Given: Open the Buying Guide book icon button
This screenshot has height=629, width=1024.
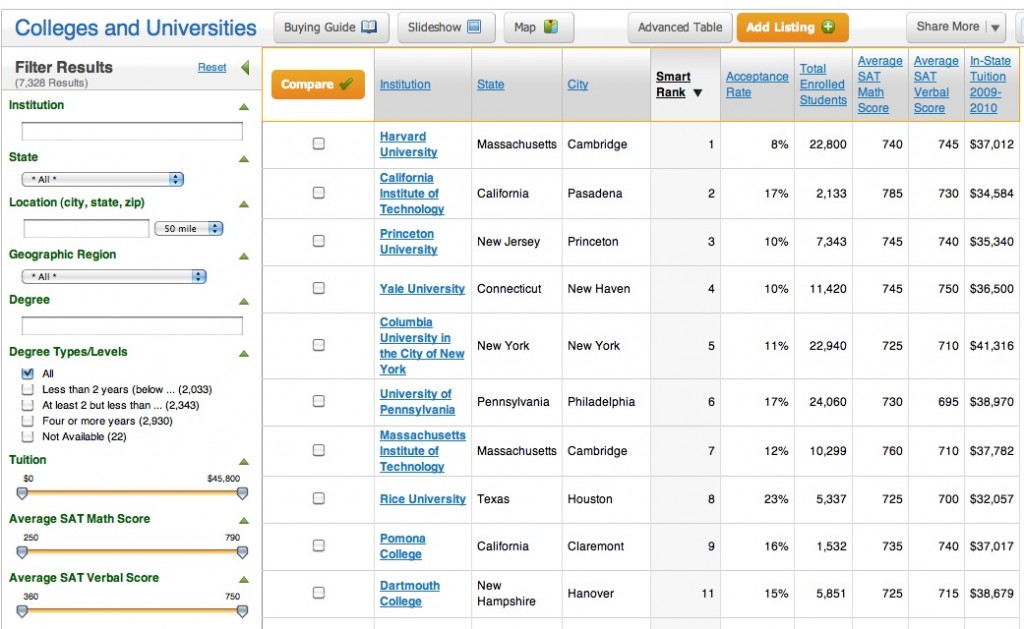Looking at the screenshot, I should [330, 27].
